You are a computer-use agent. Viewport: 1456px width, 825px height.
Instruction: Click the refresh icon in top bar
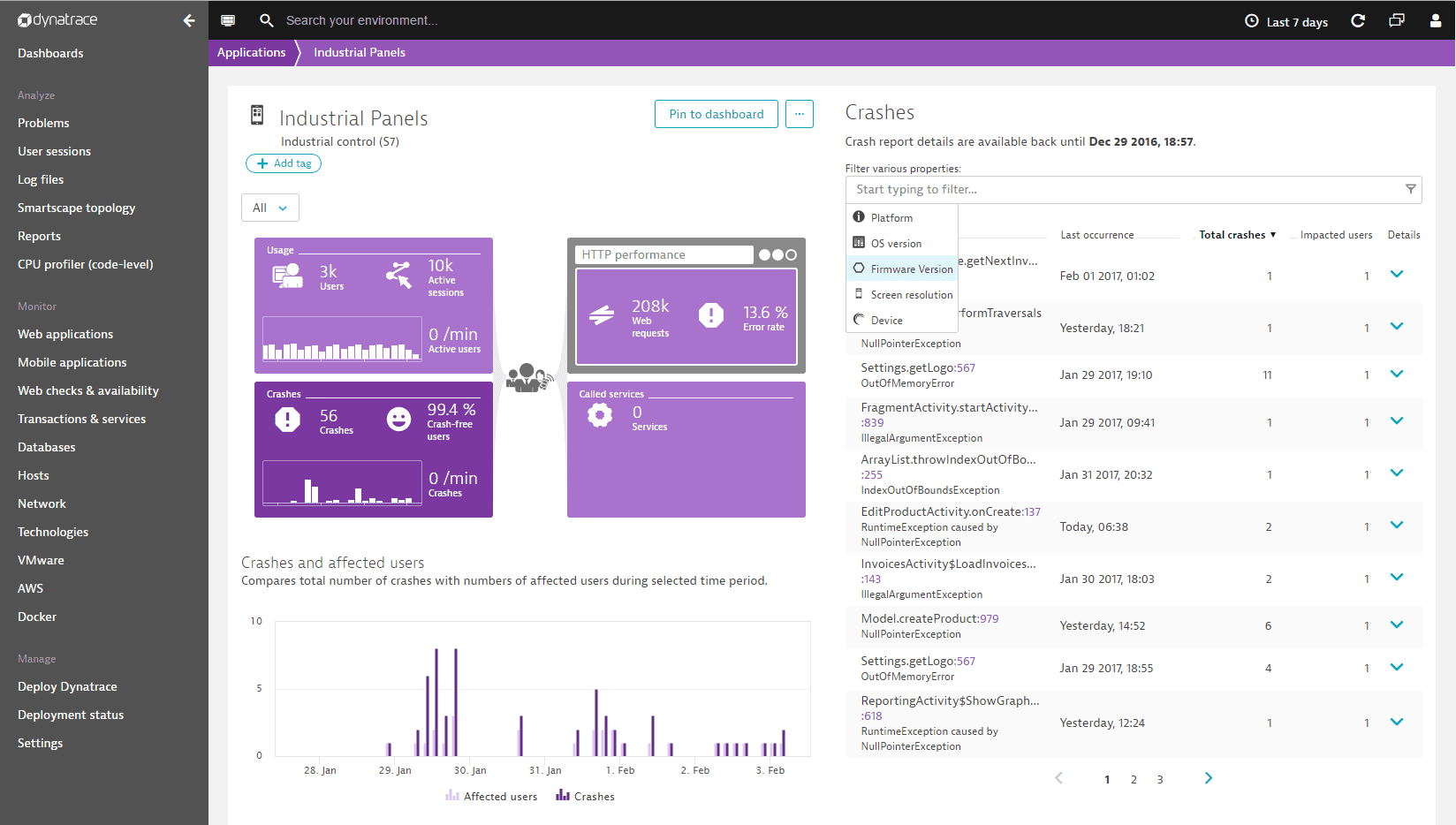(1358, 20)
